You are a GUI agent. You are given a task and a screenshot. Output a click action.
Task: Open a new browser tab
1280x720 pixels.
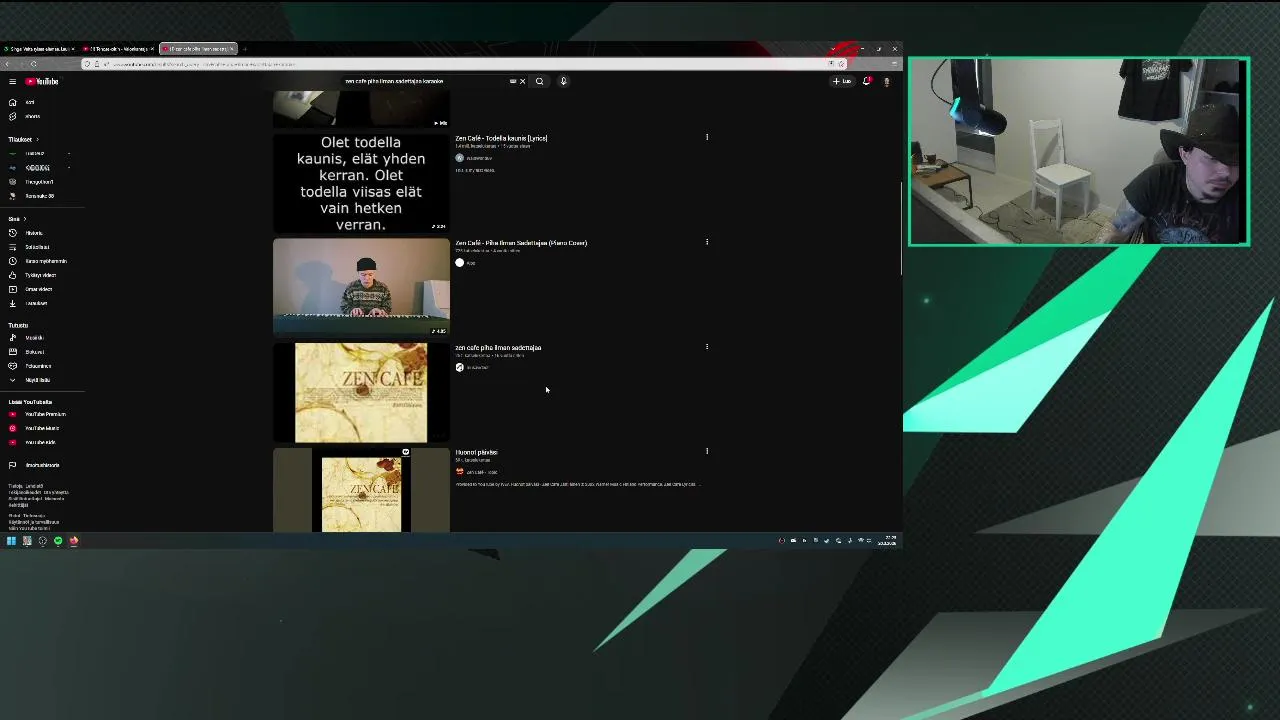(x=245, y=49)
